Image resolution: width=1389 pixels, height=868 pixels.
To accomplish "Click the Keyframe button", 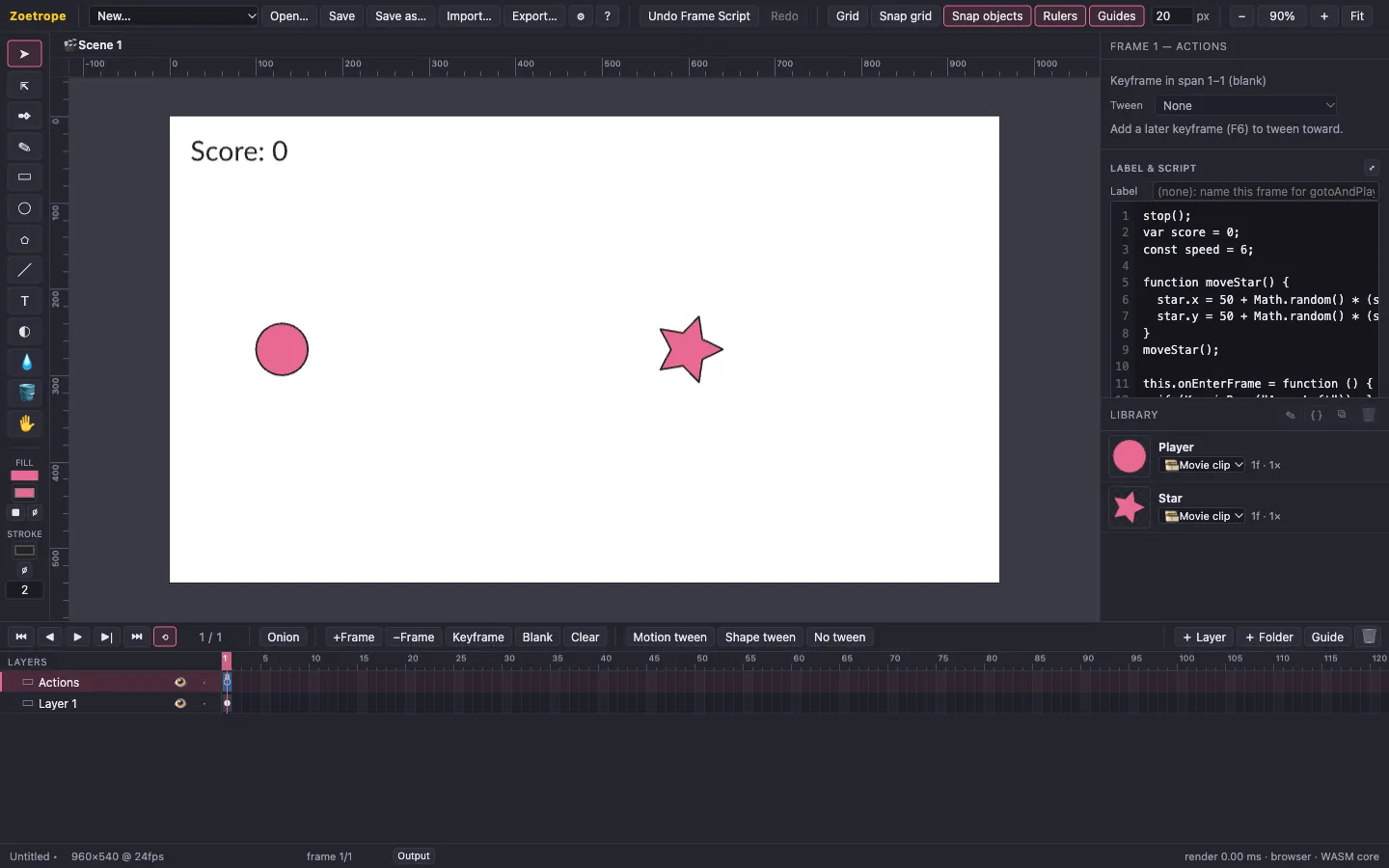I will pos(478,637).
